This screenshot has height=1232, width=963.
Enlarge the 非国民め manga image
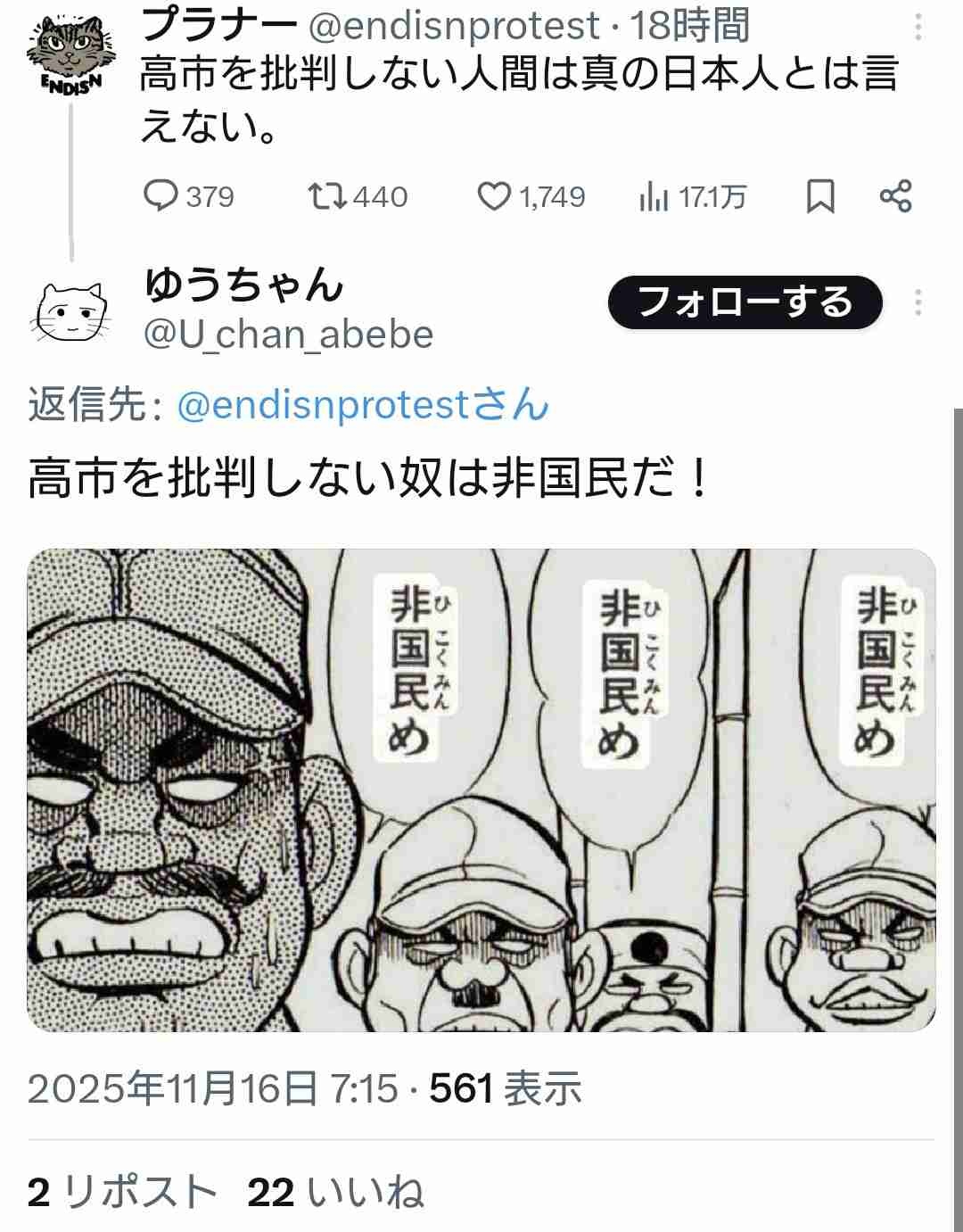coord(481,790)
